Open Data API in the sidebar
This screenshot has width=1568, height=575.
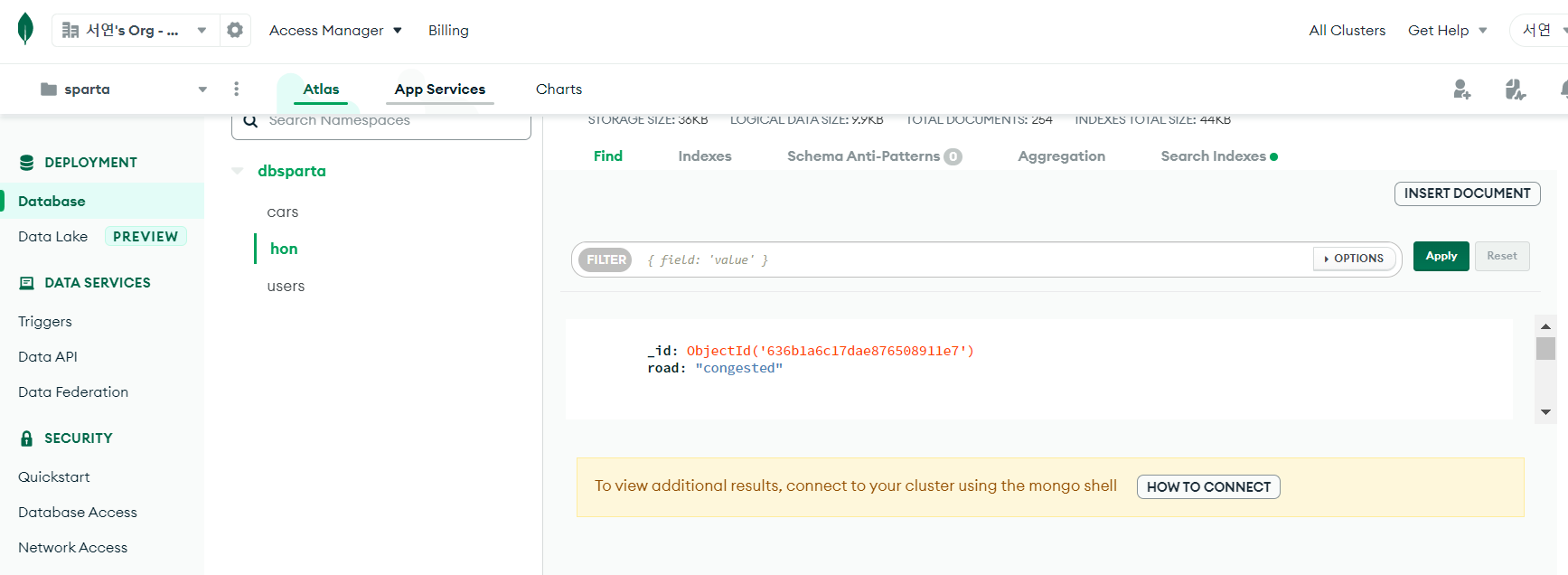(48, 356)
